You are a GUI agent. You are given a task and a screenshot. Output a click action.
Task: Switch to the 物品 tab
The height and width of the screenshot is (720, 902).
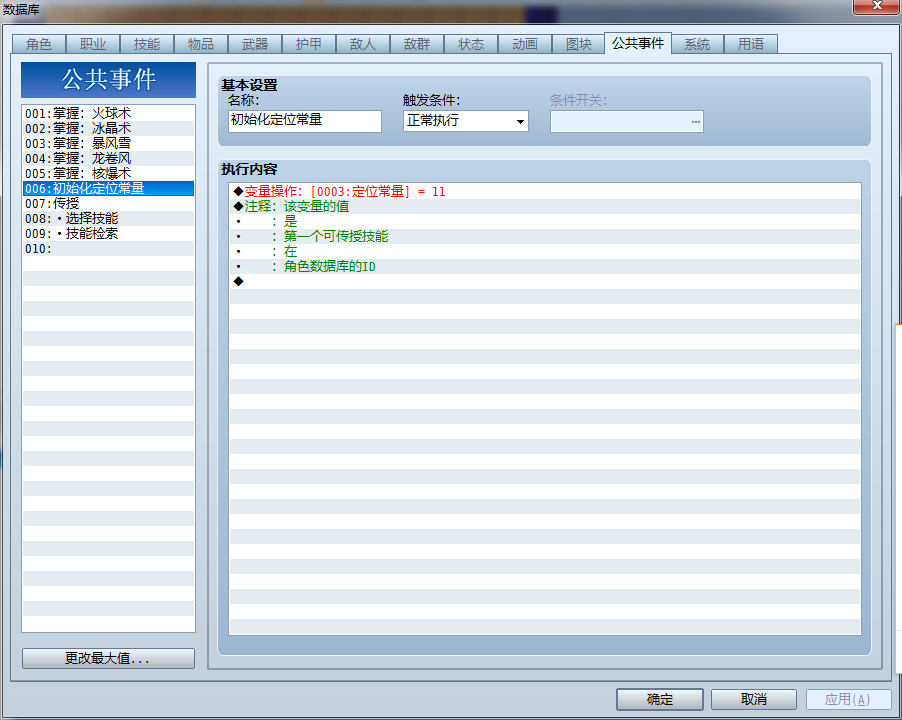(201, 44)
